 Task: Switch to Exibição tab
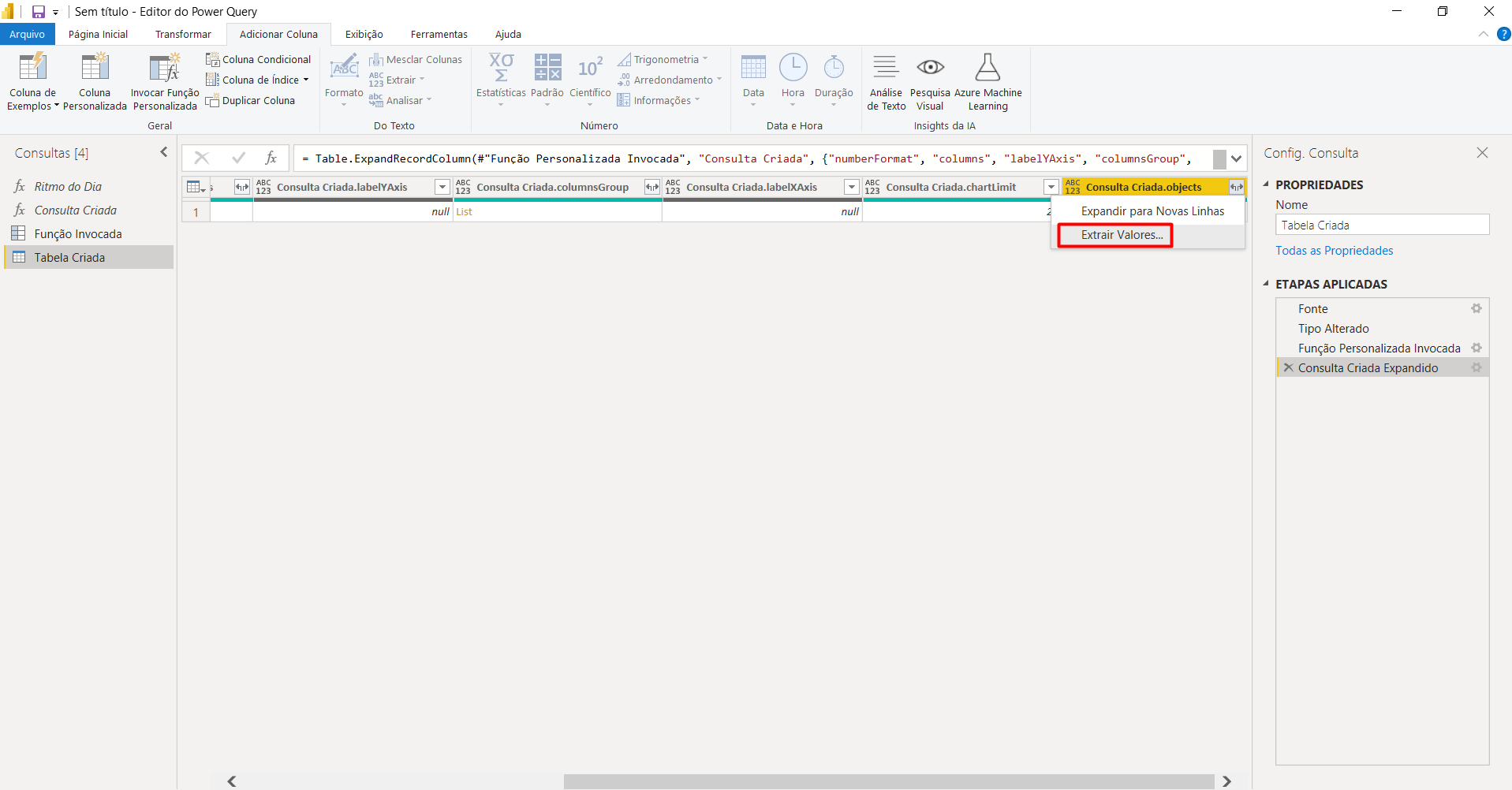click(364, 34)
